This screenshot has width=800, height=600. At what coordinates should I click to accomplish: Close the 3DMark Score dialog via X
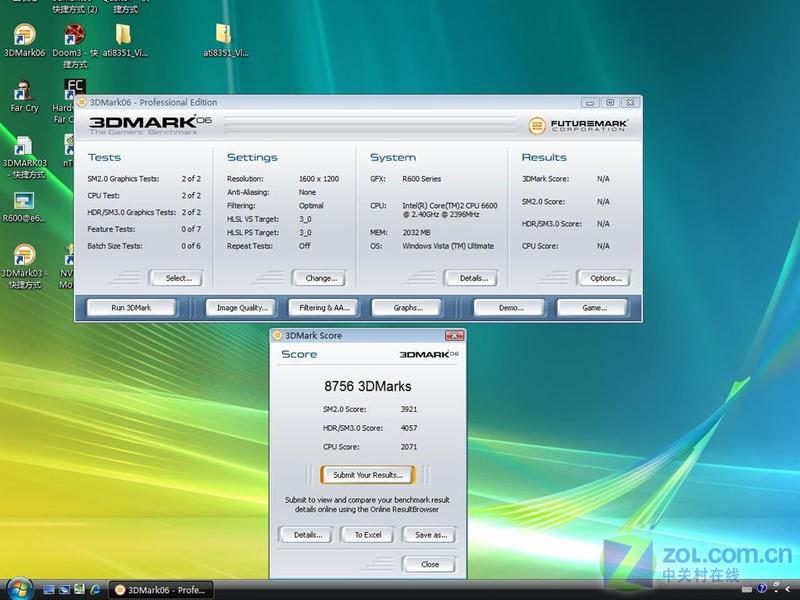point(454,335)
